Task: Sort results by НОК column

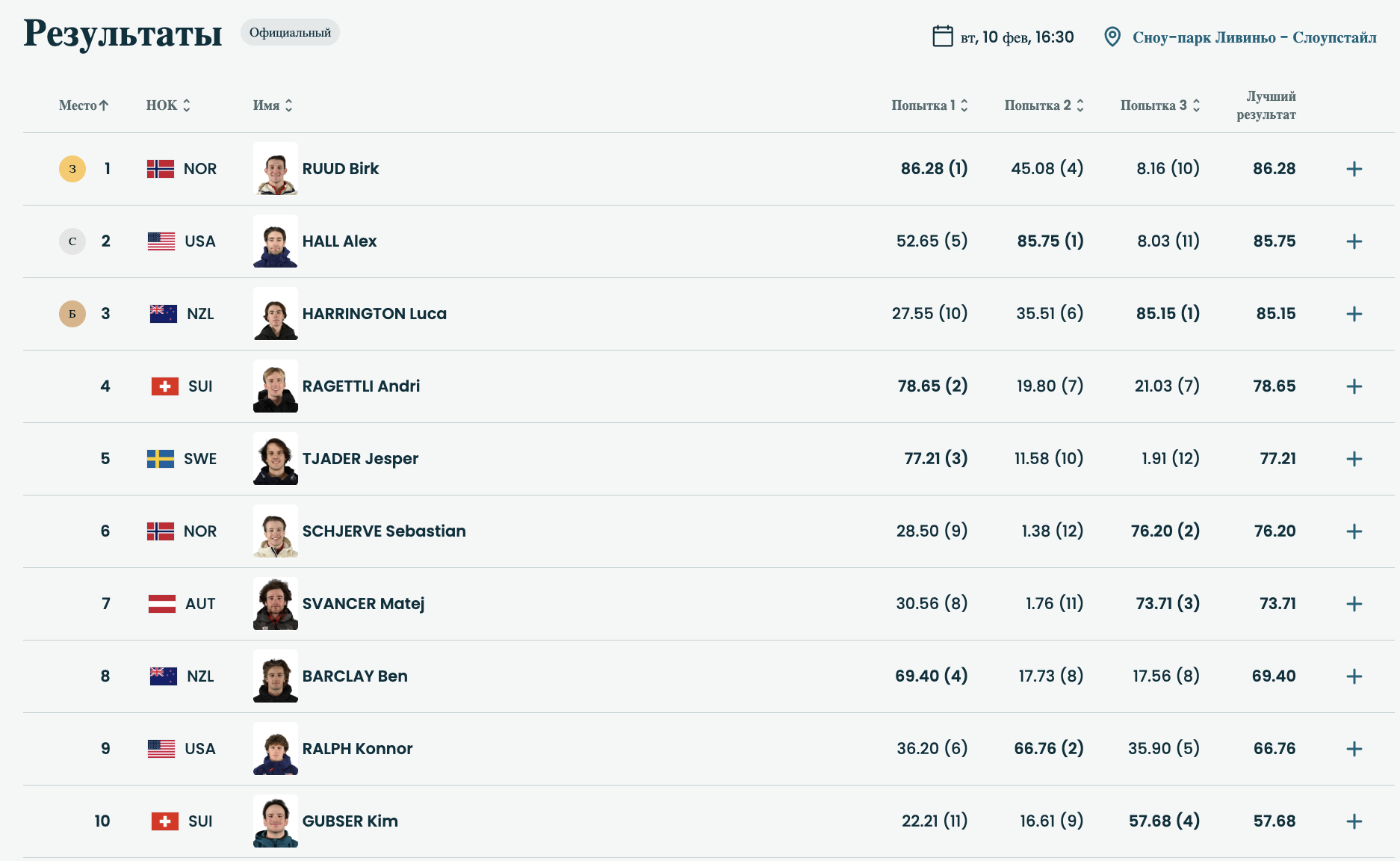Action: [168, 105]
